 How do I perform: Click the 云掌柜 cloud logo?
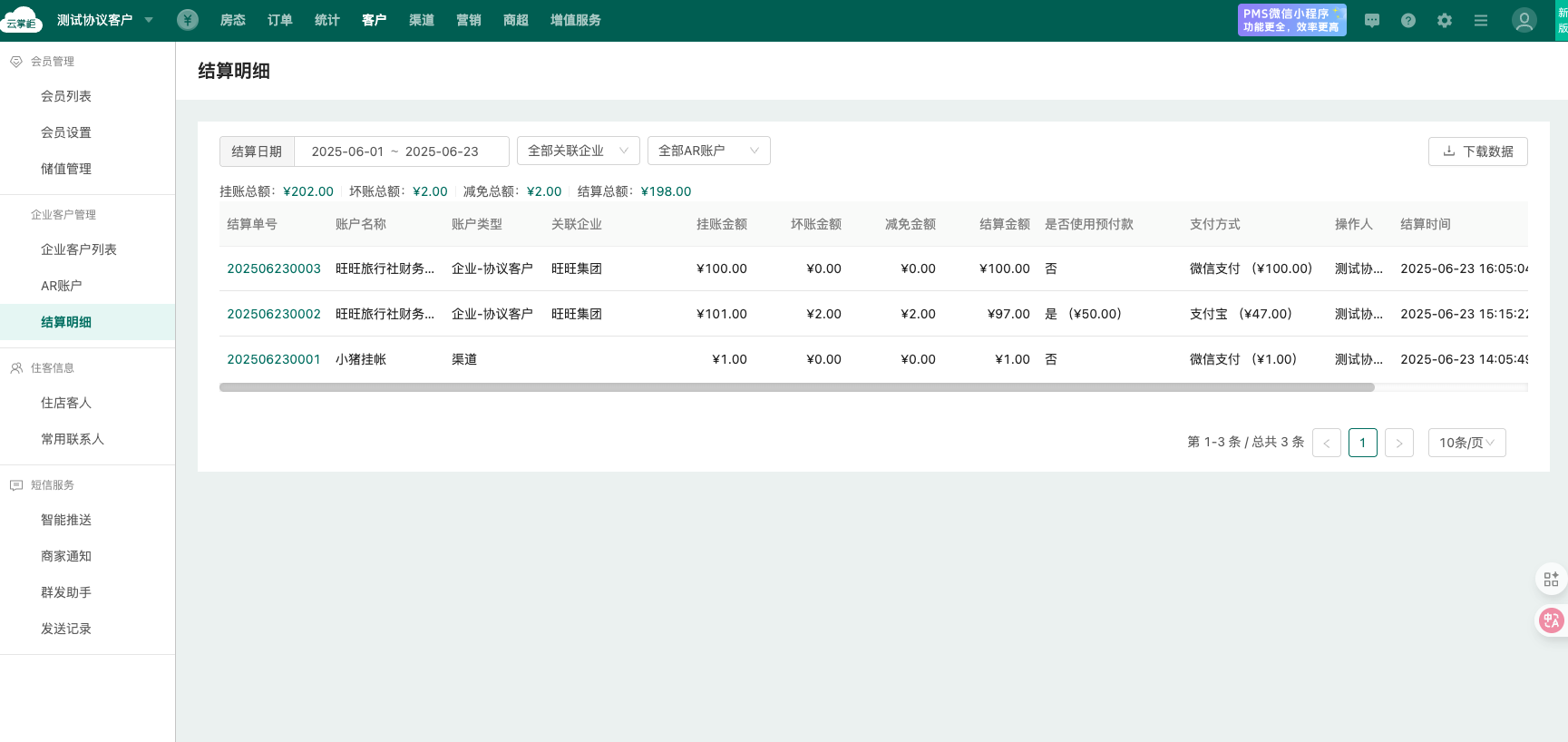21,19
